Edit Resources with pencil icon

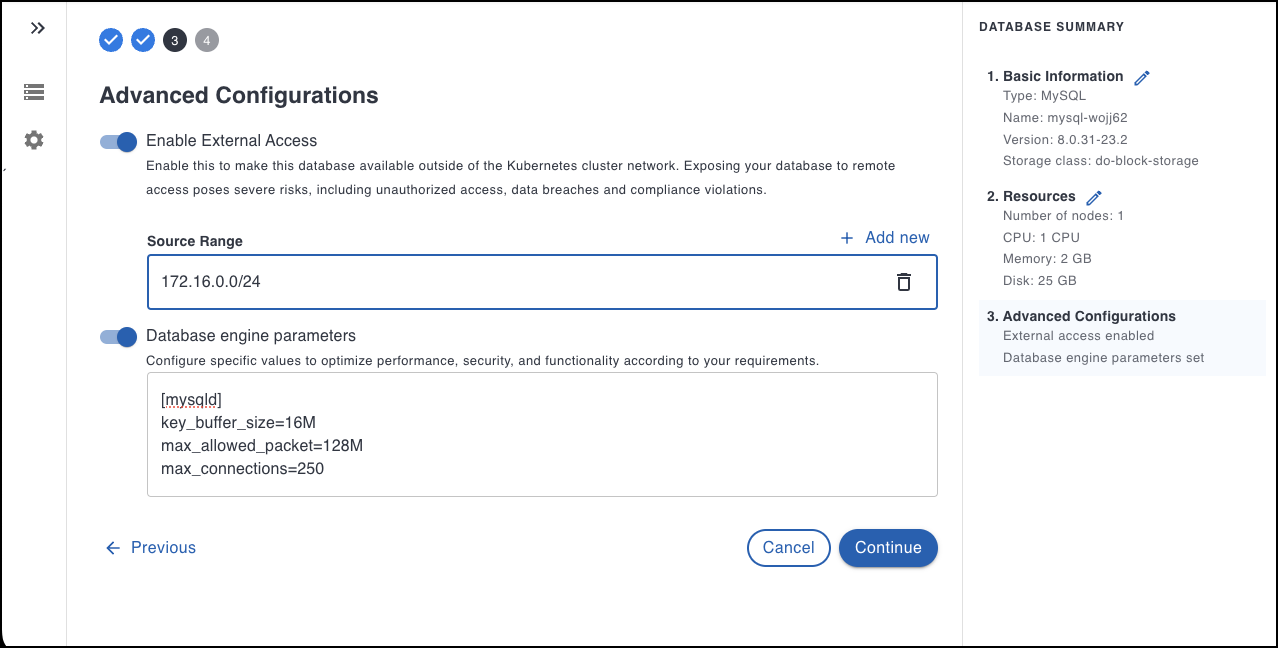pos(1094,197)
